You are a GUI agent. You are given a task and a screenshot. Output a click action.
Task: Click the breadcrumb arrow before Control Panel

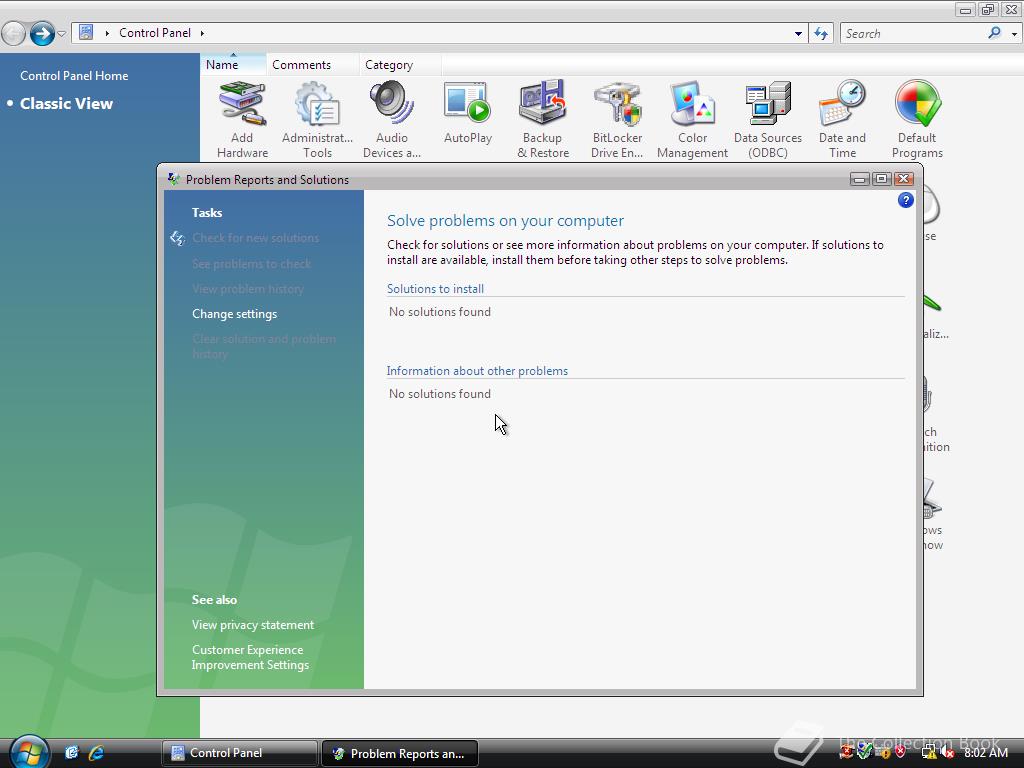107,33
